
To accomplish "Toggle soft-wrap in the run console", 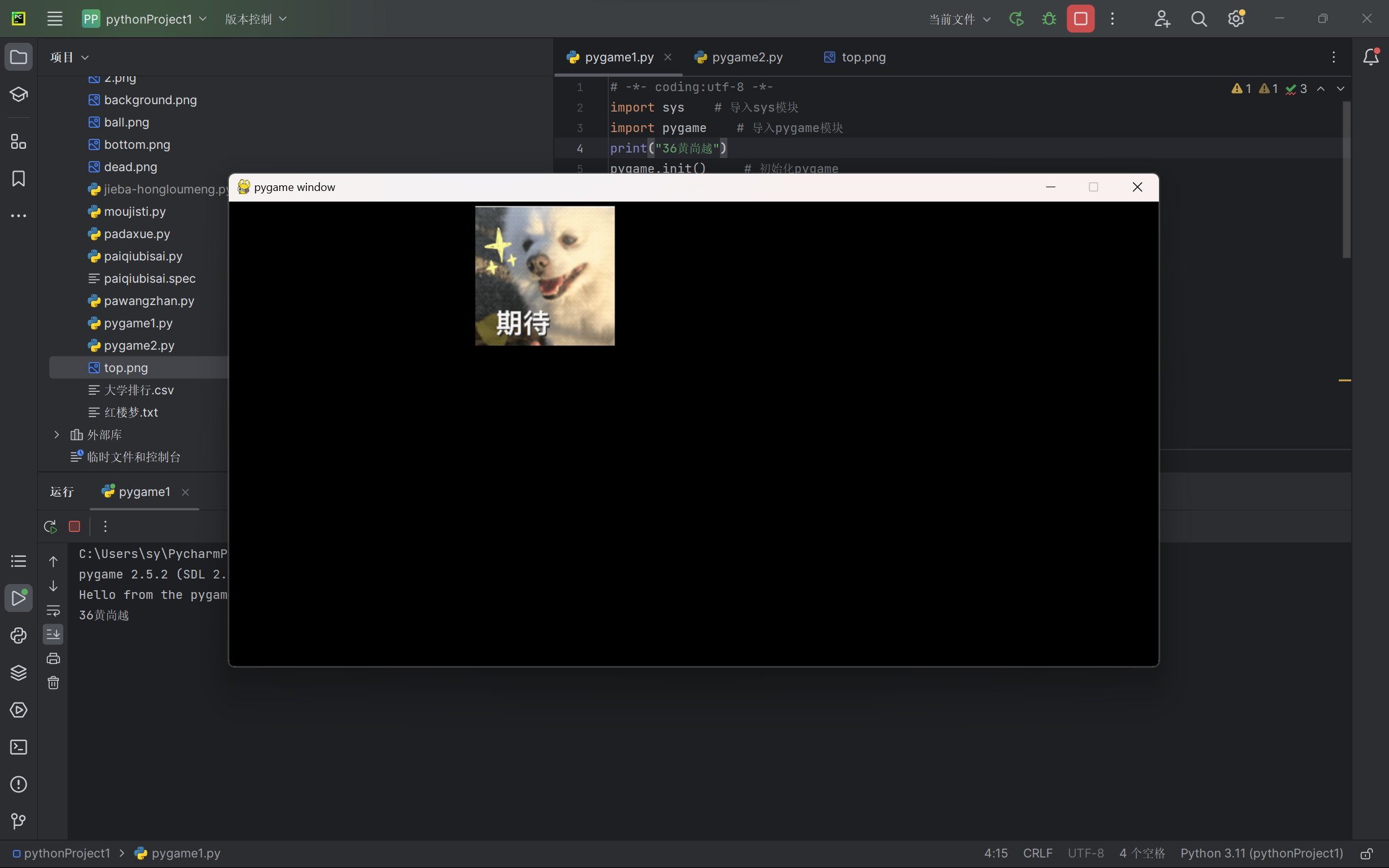I will [53, 611].
